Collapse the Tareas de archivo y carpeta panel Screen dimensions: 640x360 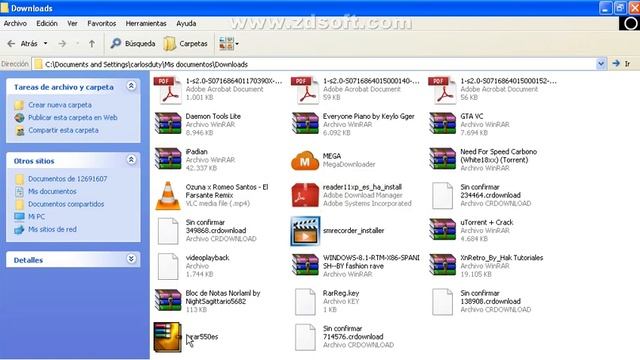(x=131, y=86)
